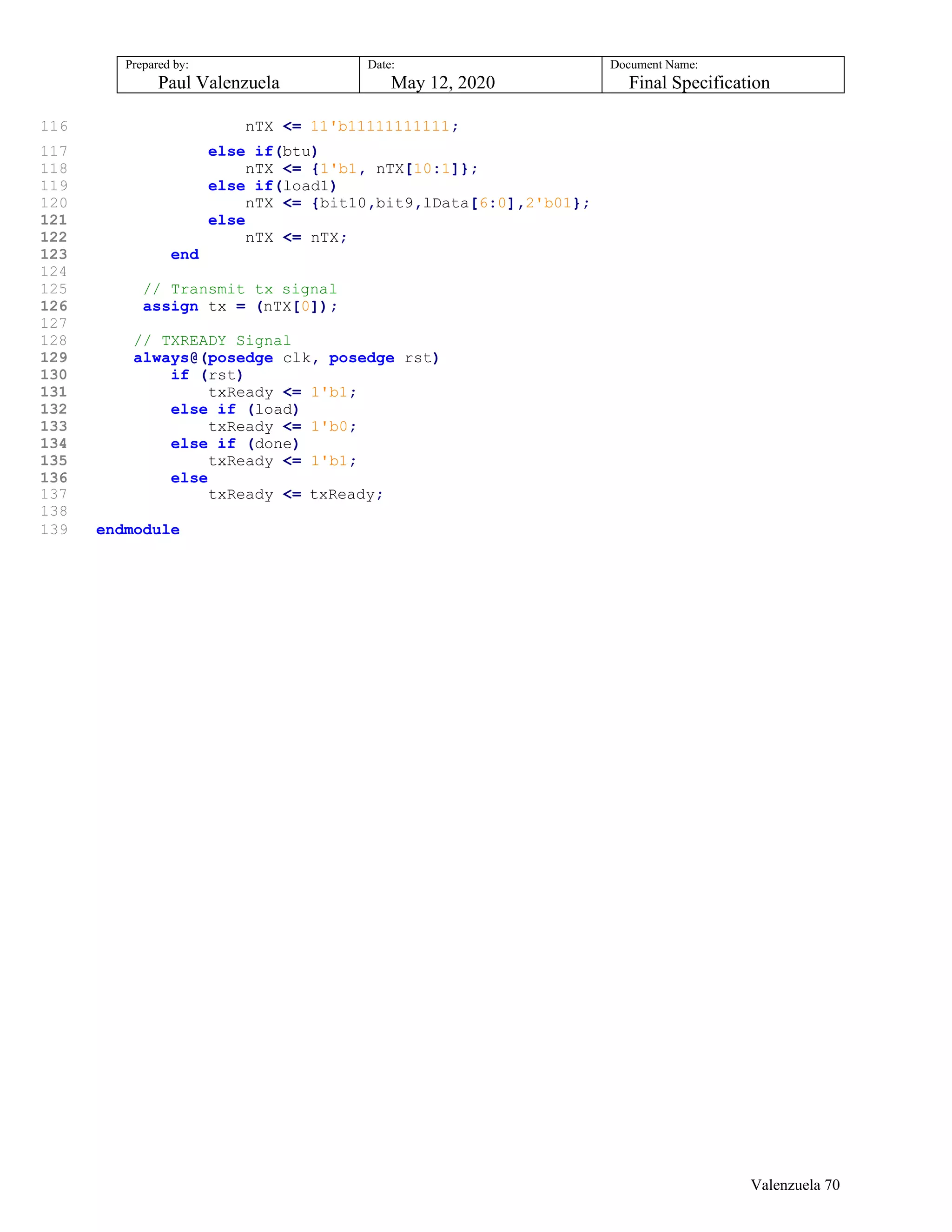Screen dimensions: 952x1232
Task: Click 'else if (done)' on line 134
Action: (x=235, y=444)
